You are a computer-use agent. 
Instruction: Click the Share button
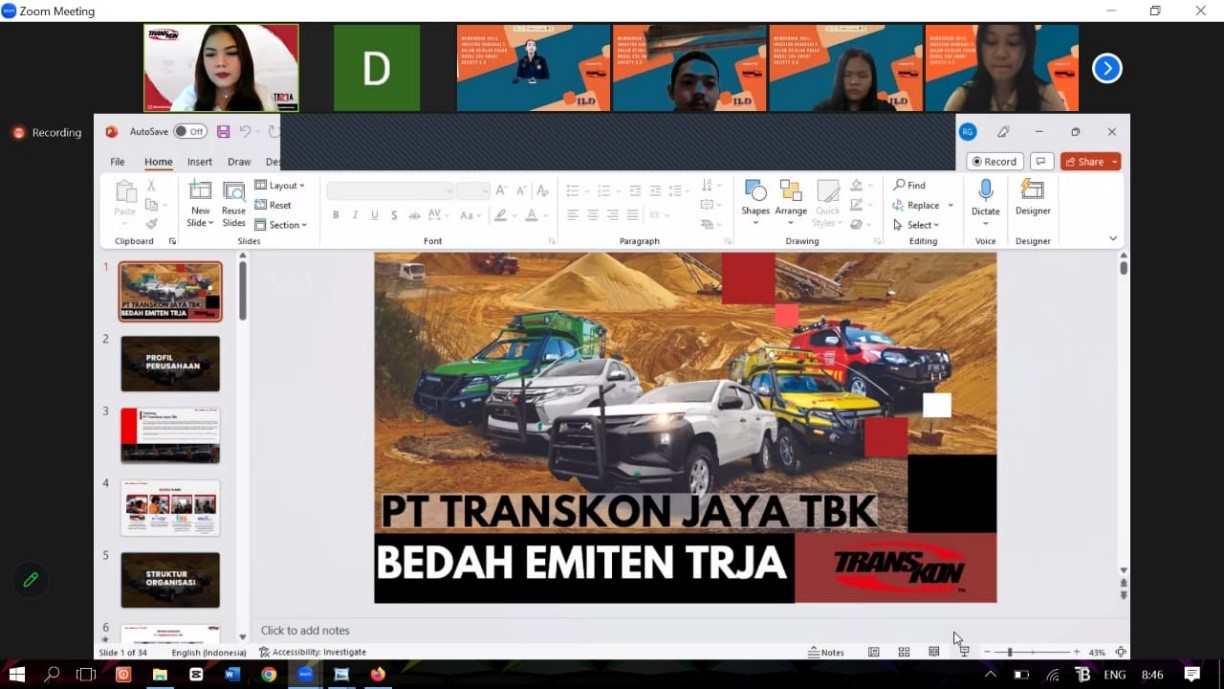pyautogui.click(x=1090, y=162)
